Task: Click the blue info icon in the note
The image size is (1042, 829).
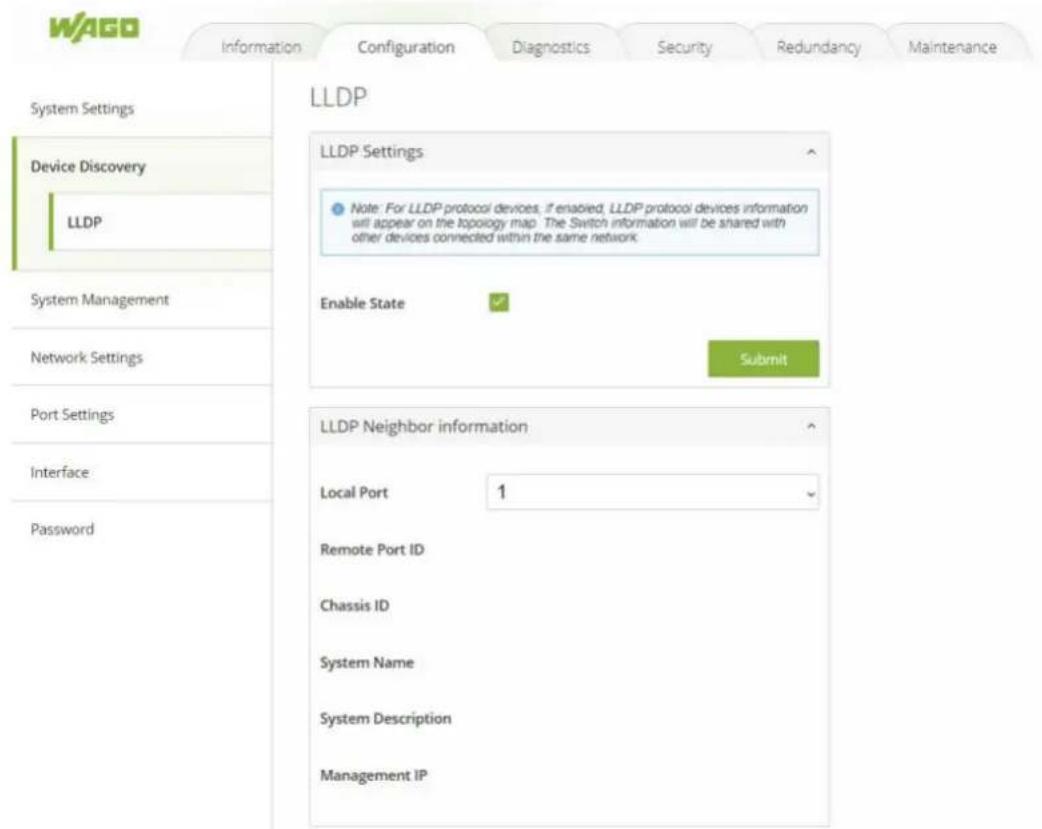Action: click(338, 209)
